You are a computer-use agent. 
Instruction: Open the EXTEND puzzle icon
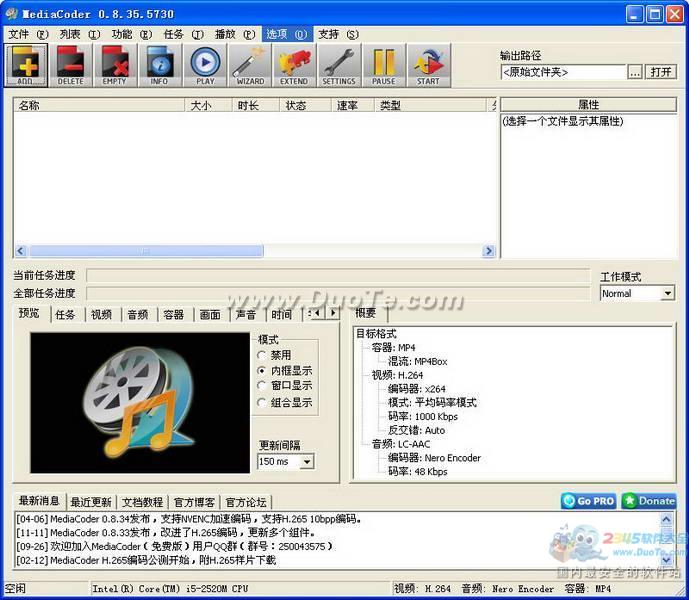(x=294, y=65)
